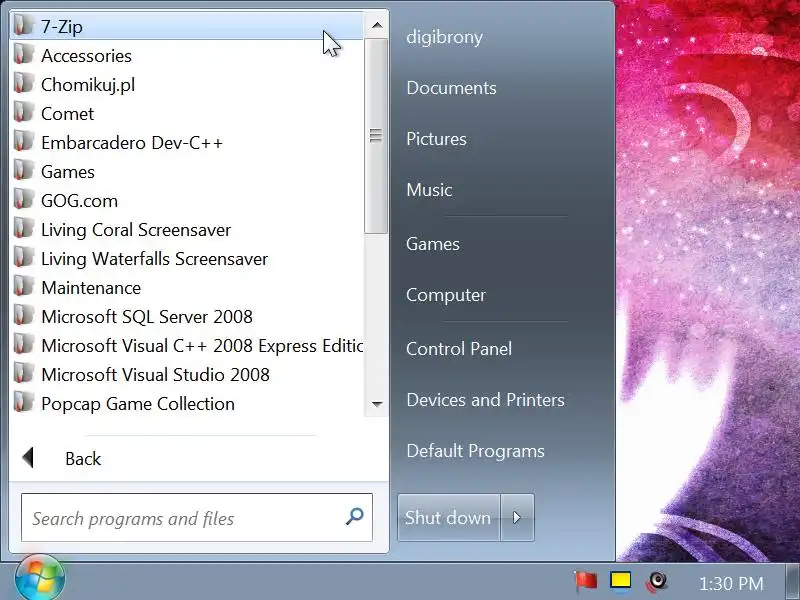Select Living Coral Screensaver text
The width and height of the screenshot is (800, 600).
(x=136, y=230)
